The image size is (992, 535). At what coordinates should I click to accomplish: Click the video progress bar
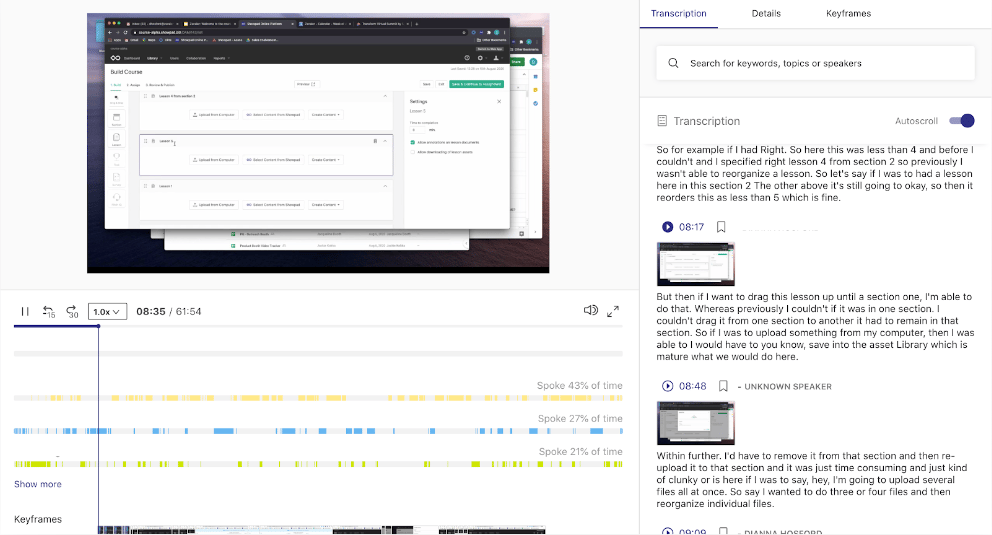[318, 327]
